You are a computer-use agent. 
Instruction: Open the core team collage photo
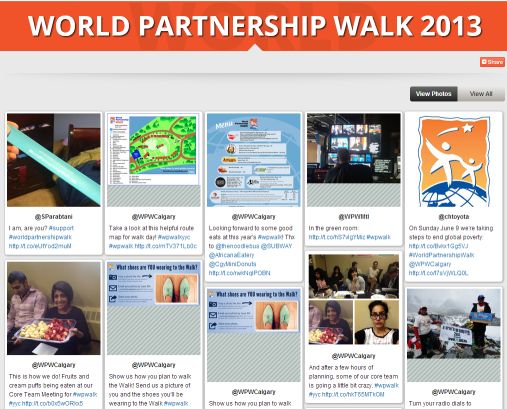[x=354, y=299]
